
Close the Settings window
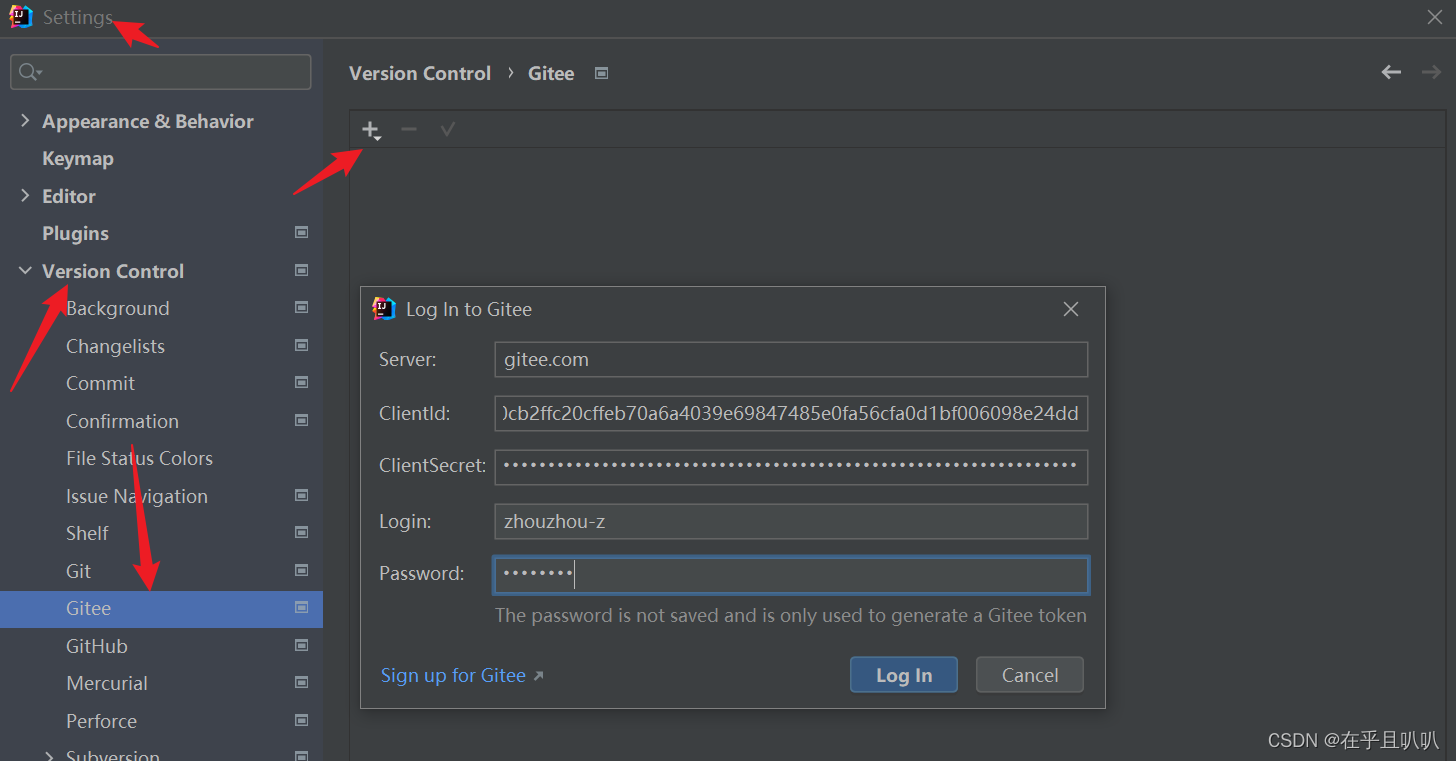point(1434,17)
